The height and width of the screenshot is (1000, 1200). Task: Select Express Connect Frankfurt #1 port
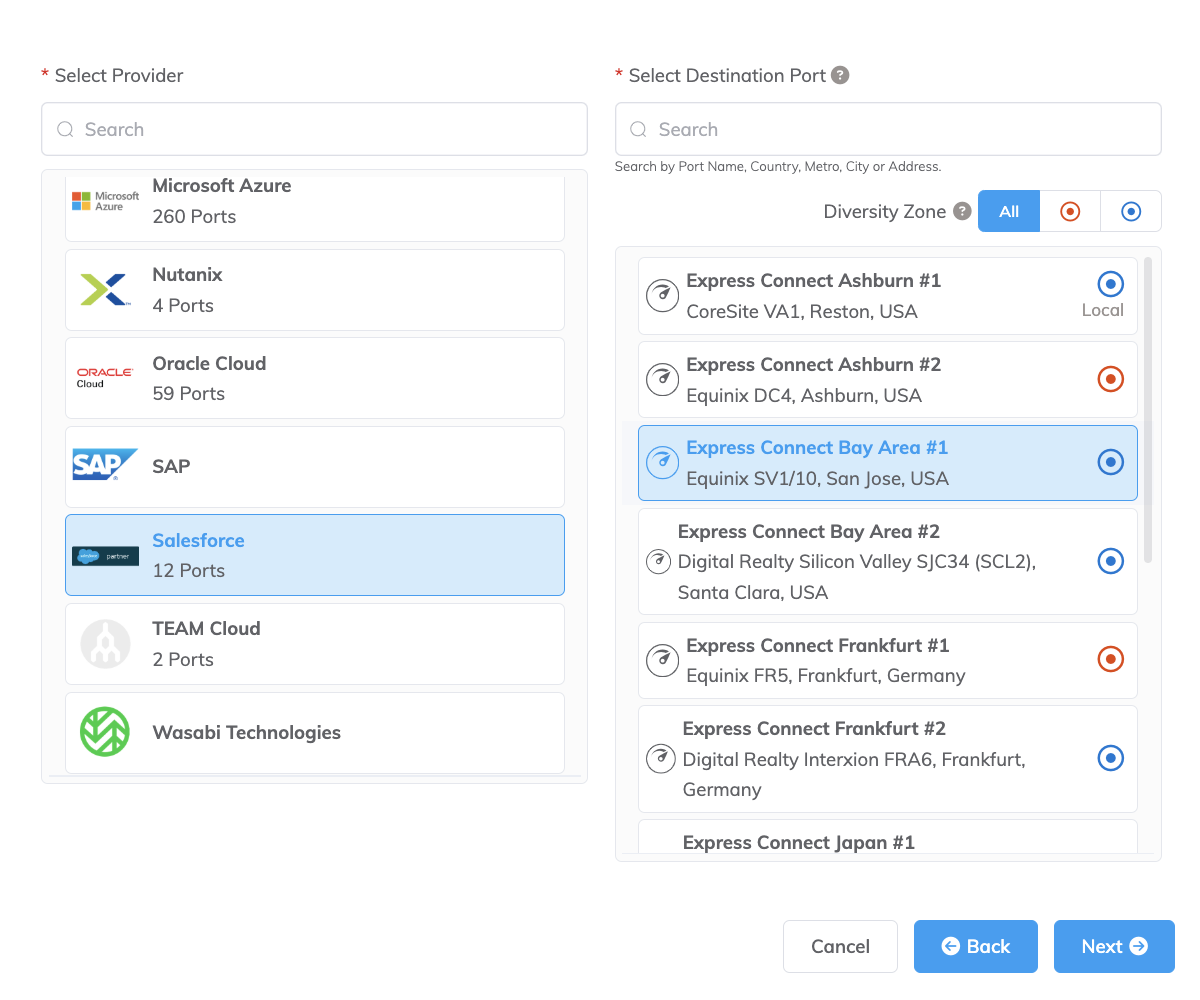pyautogui.click(x=887, y=660)
